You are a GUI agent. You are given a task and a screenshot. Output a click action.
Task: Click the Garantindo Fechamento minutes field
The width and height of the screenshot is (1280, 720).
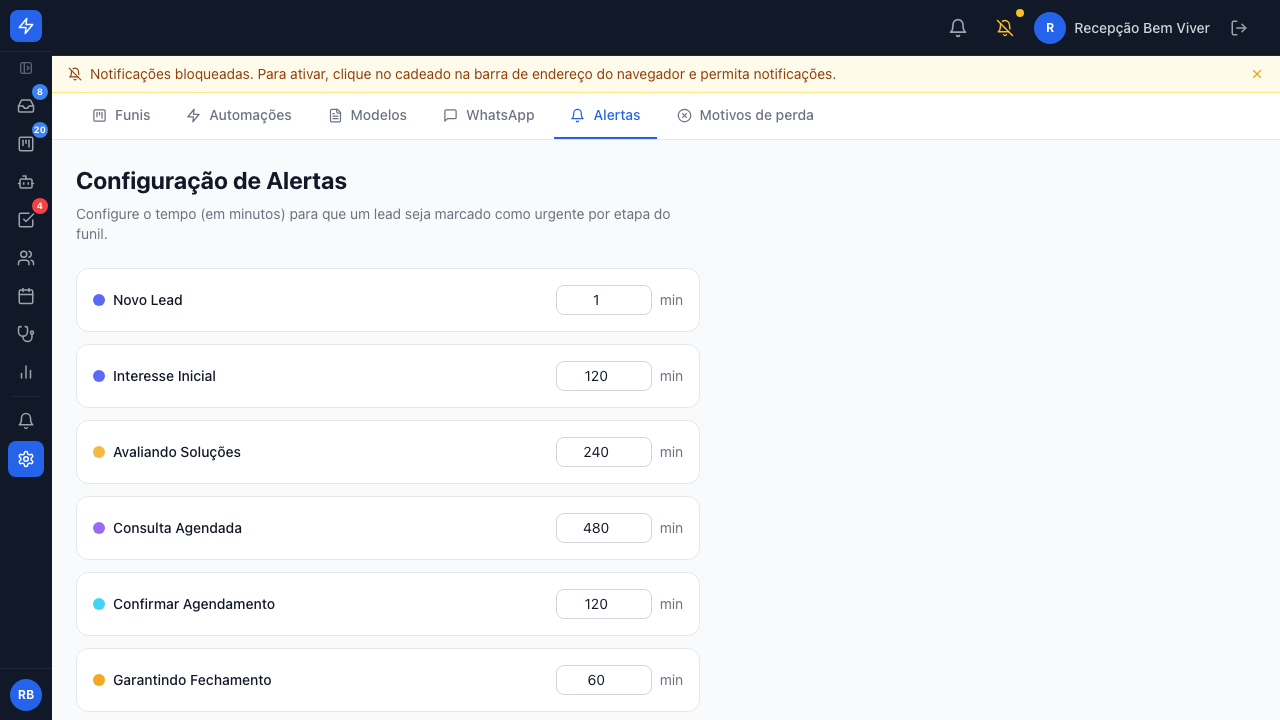pyautogui.click(x=604, y=680)
